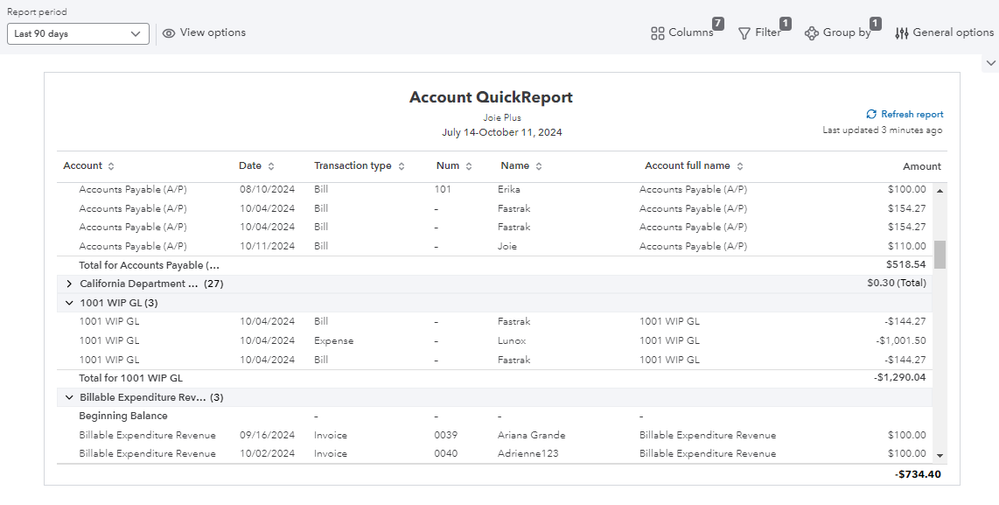Sort by Name column arrows
The image size is (999, 505).
click(x=539, y=166)
